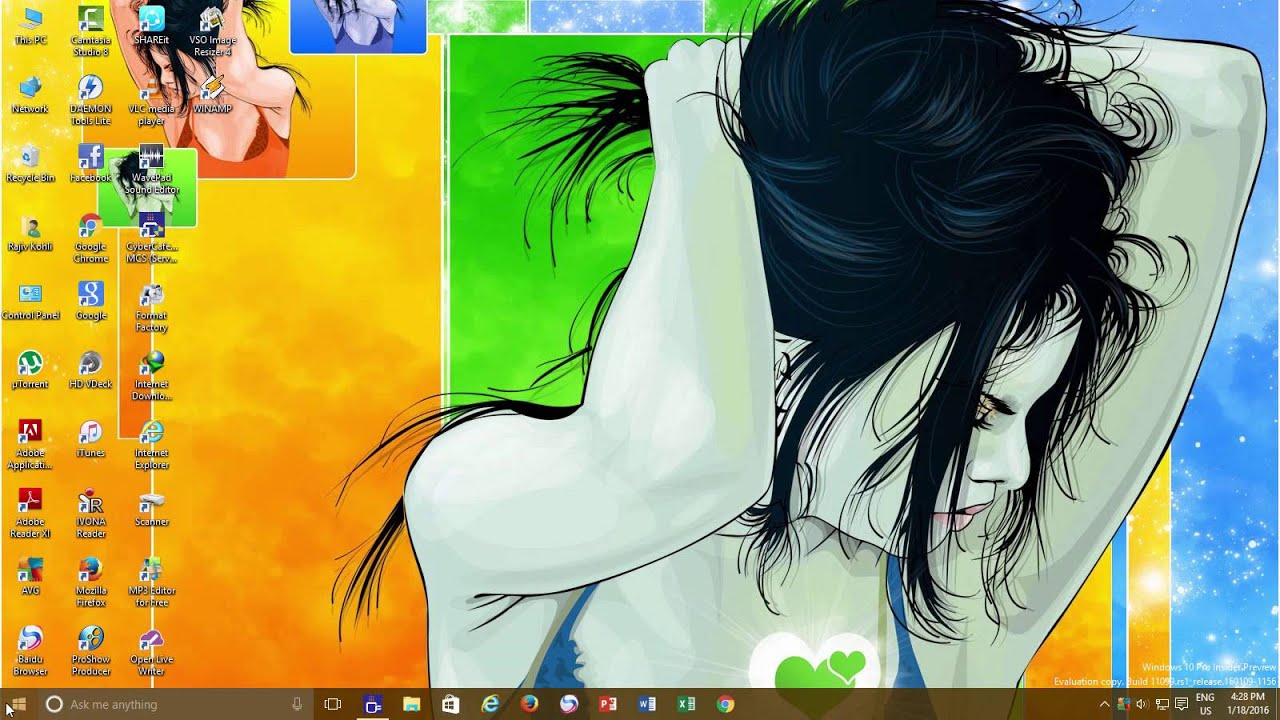Select the CyberCafe MGS Server icon
Viewport: 1280px width, 720px height.
point(151,239)
